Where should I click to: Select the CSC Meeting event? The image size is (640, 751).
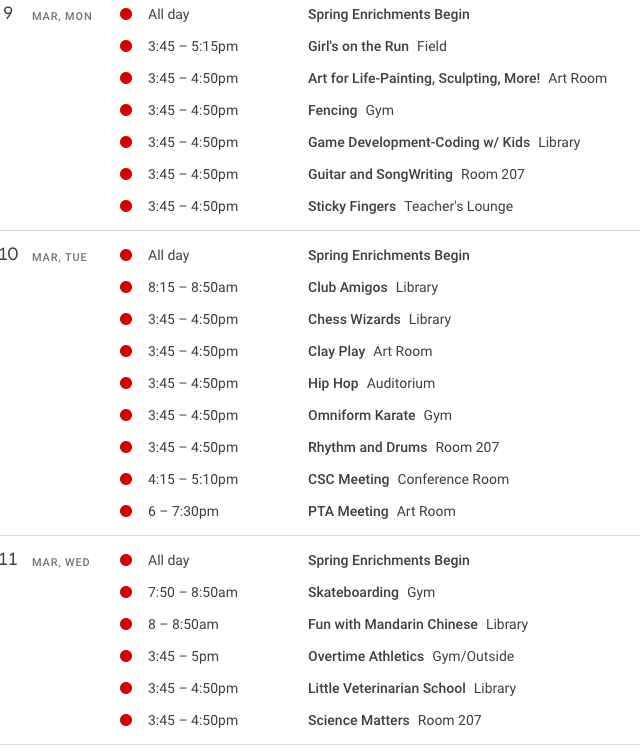tap(348, 479)
